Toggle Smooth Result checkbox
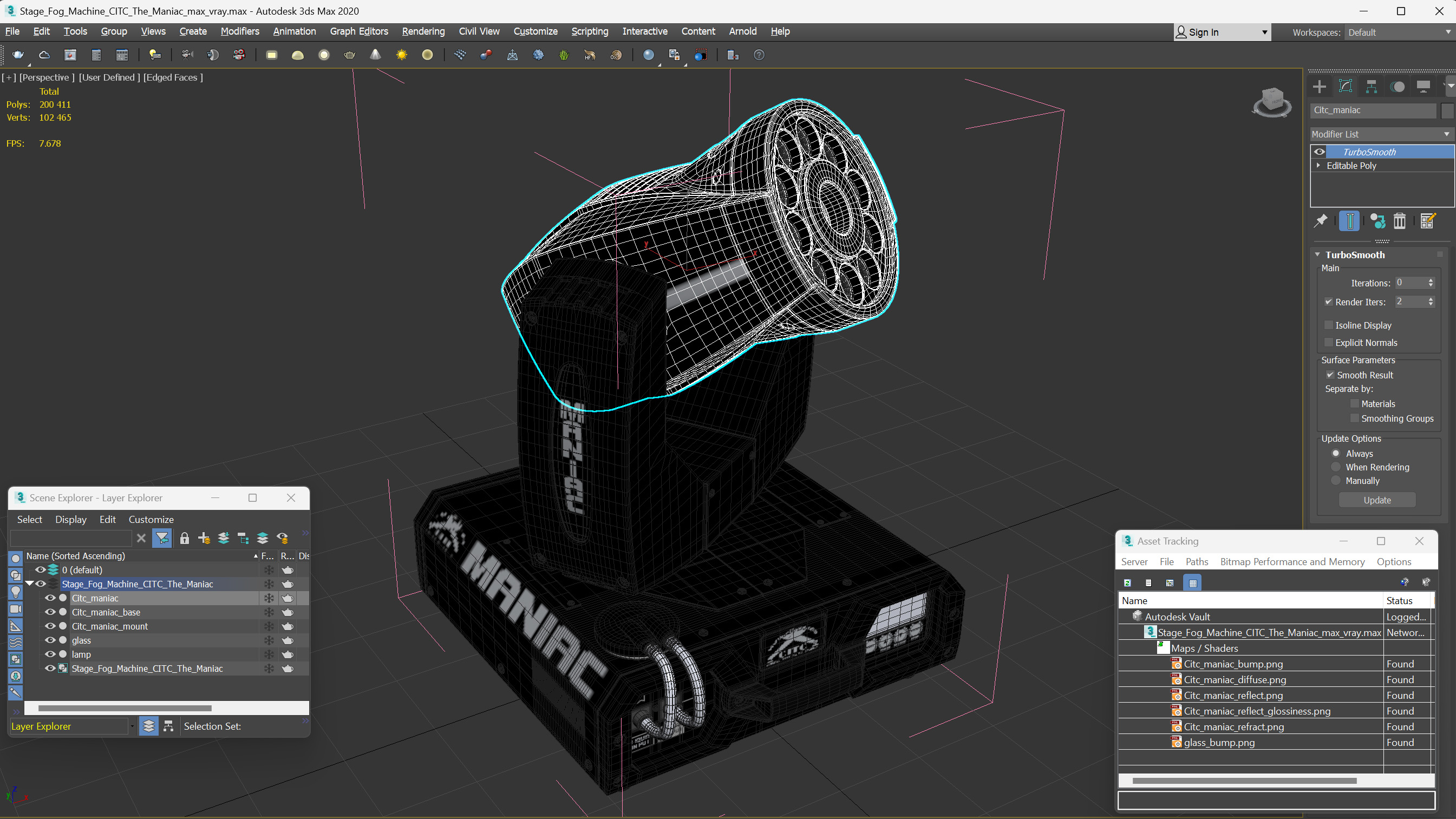Screen dimensions: 1456x819 point(1330,375)
